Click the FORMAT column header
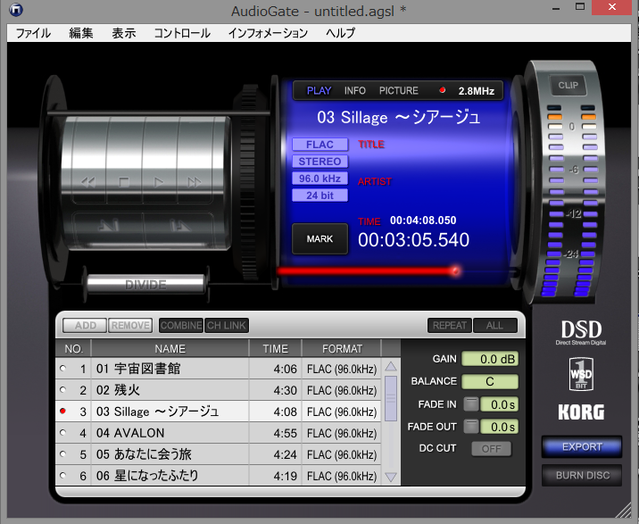Image resolution: width=639 pixels, height=524 pixels. coord(342,349)
